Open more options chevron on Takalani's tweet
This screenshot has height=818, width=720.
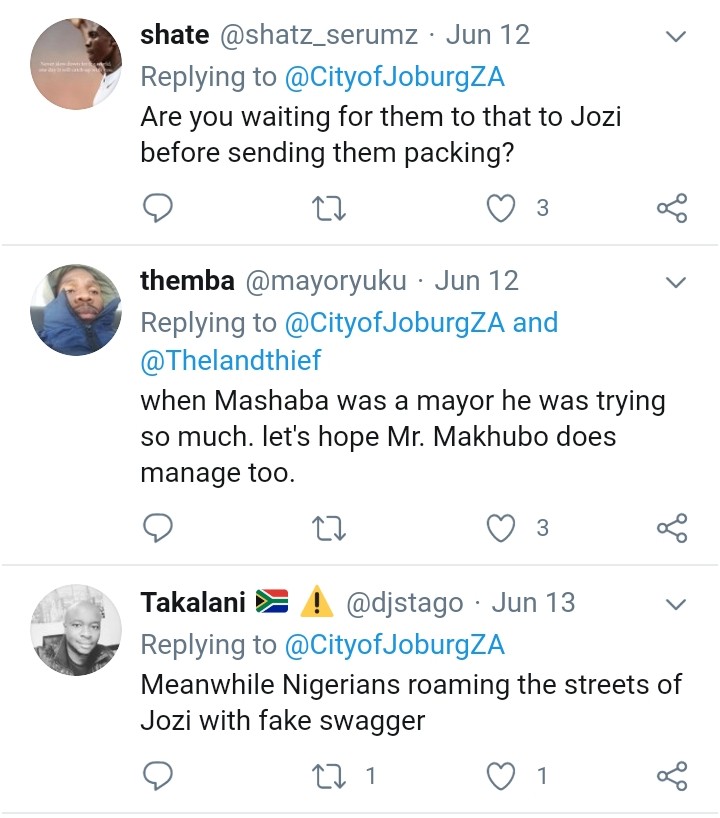[676, 604]
